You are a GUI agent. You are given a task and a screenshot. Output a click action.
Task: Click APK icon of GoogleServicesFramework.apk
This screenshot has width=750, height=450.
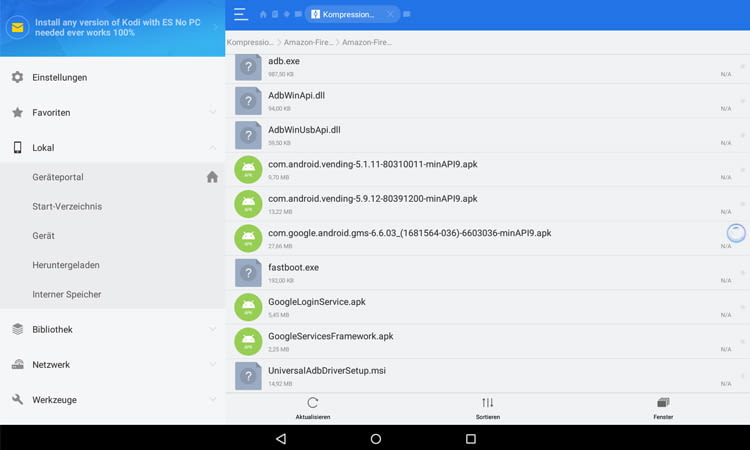point(248,342)
